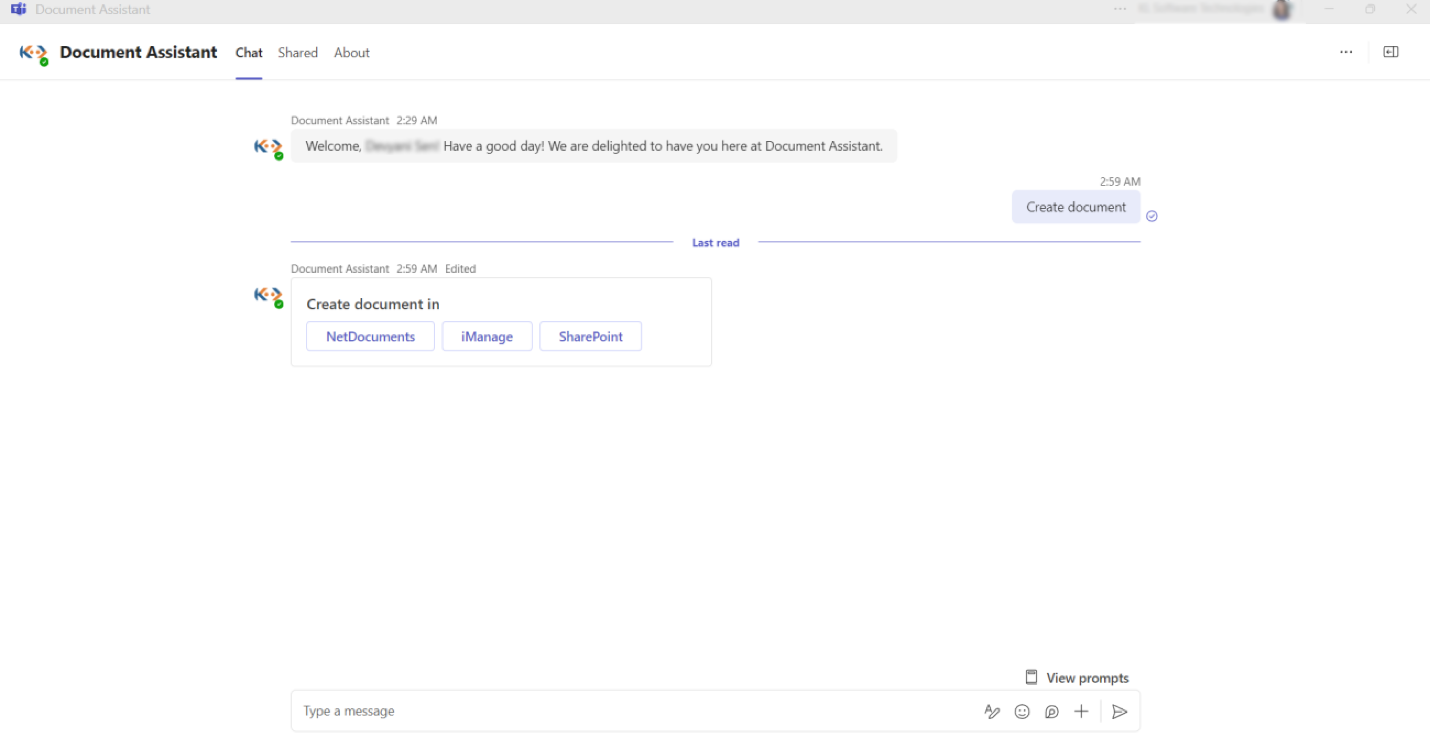Click the 'Create document in' card heading
Screen dimensions: 1430x749
(x=373, y=304)
